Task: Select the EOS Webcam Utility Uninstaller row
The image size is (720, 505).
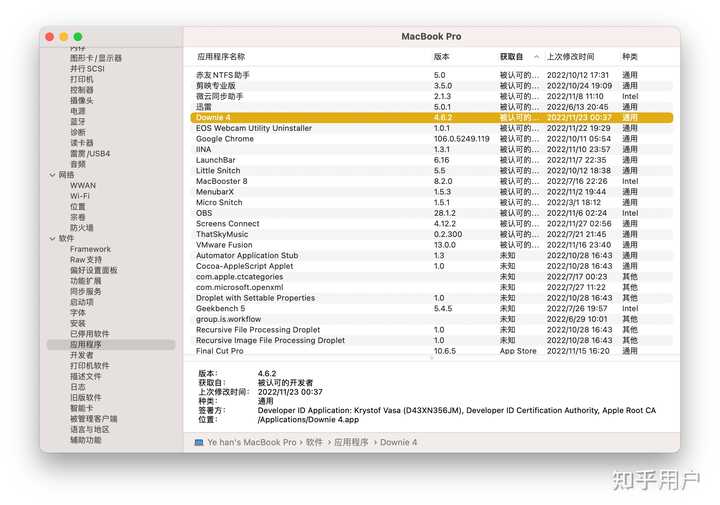Action: tap(432, 128)
